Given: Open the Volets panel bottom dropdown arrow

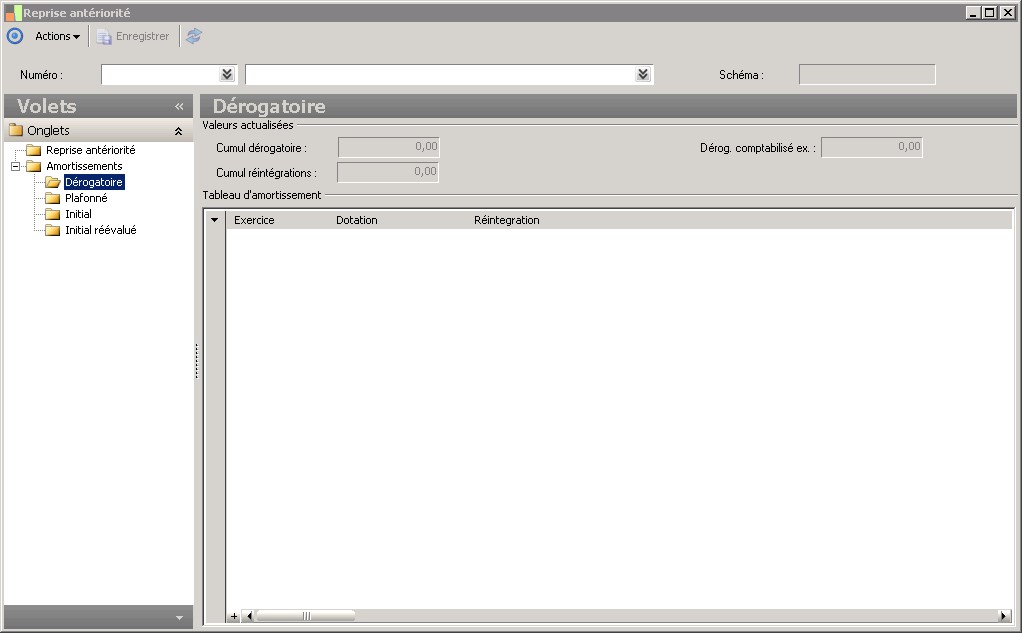Looking at the screenshot, I should 179,618.
